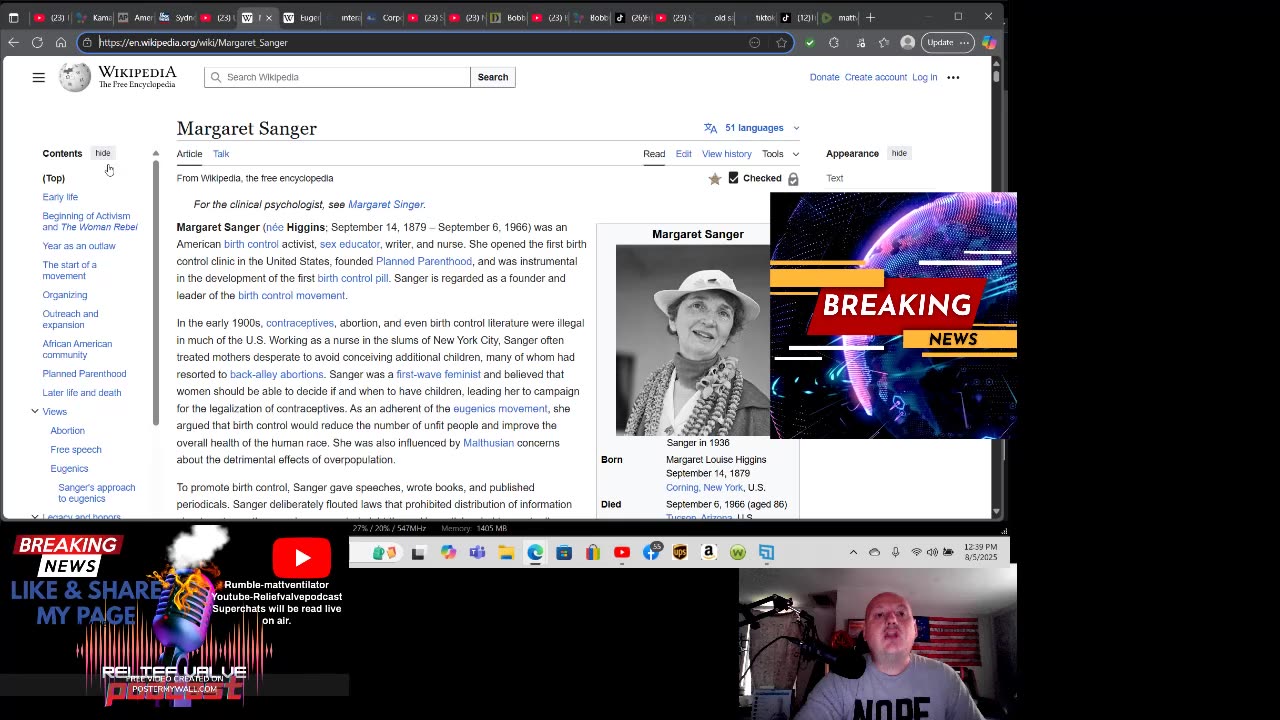Click the page protection padlock icon
This screenshot has height=720, width=1280.
793,179
